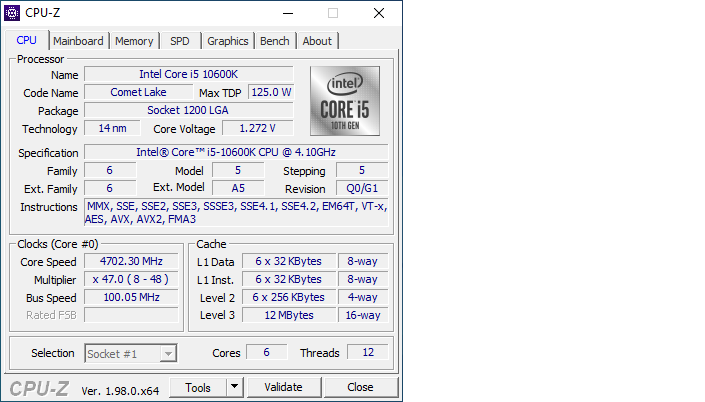Click the Core Speed value '4702.30 MHz'
Screen dimensions: 705x402
131,261
